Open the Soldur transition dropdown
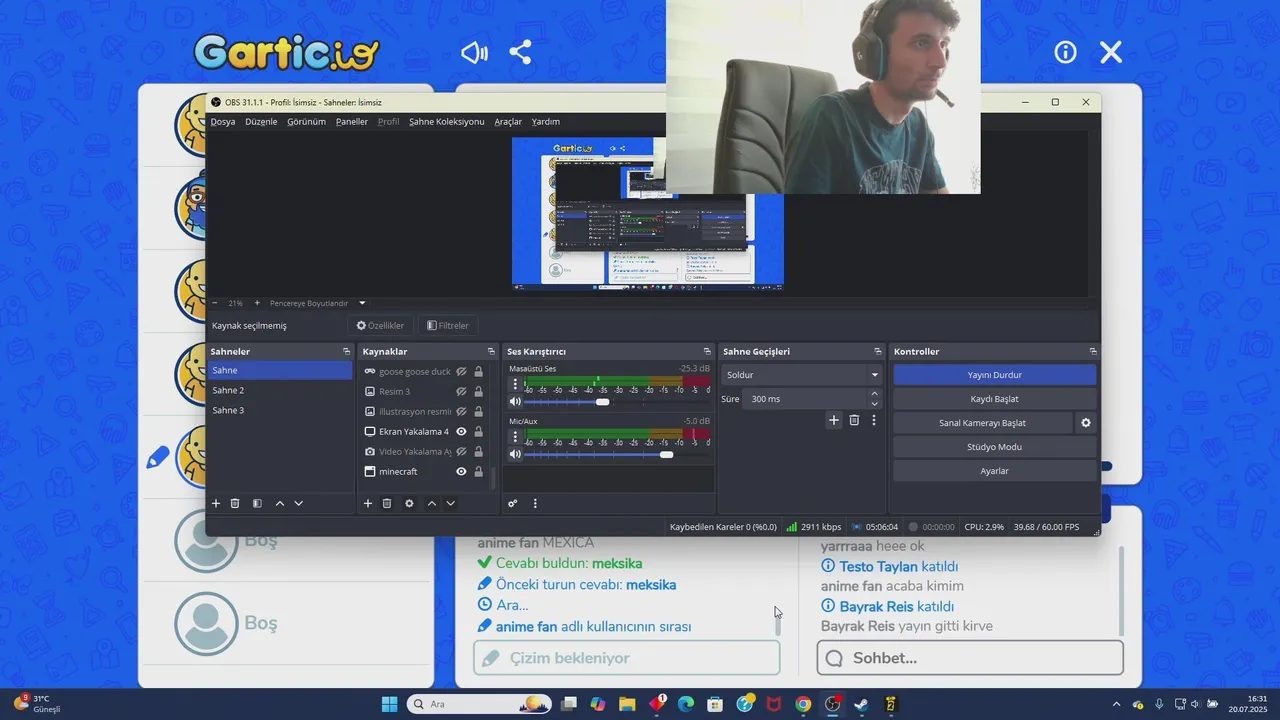 pos(801,375)
